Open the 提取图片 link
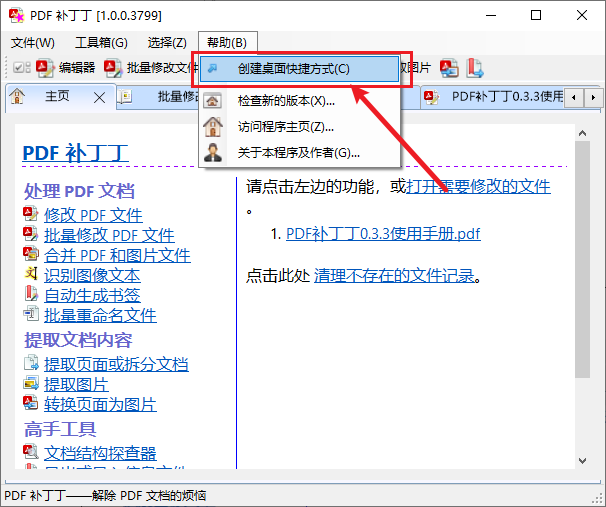Screen dimensions: 606x507 pyautogui.click(x=76, y=384)
